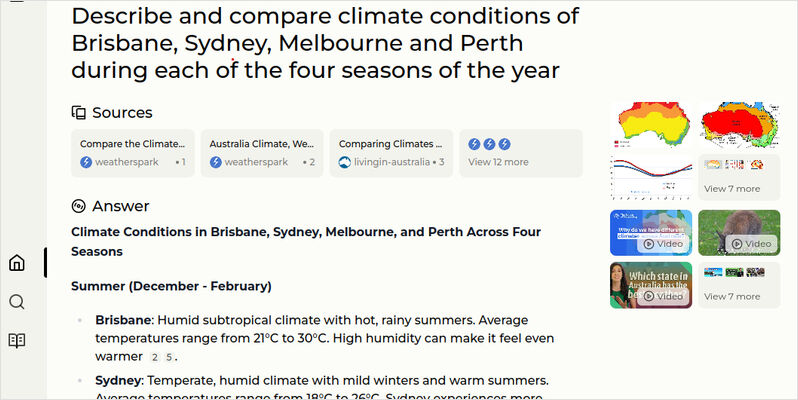
Task: Play the blue climate explainer video
Action: pos(651,233)
